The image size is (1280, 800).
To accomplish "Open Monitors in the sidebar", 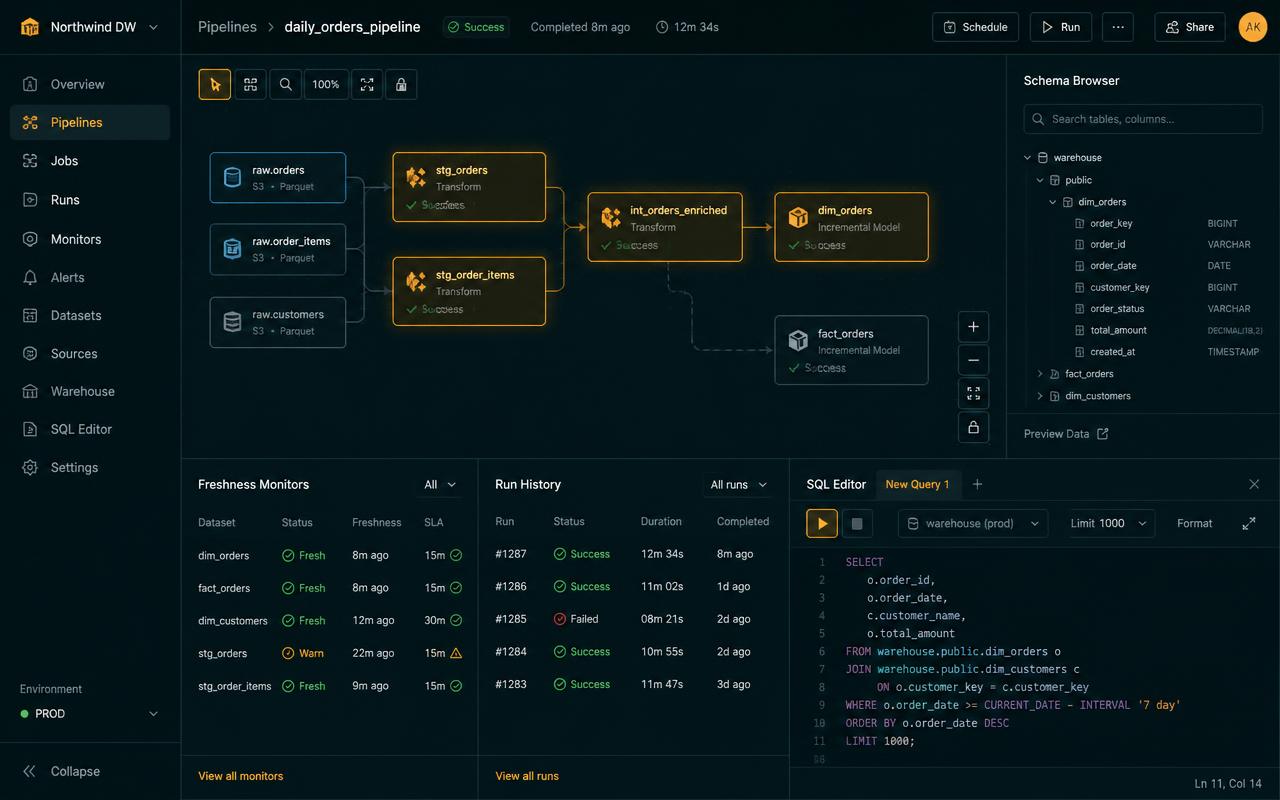I will click(x=90, y=239).
